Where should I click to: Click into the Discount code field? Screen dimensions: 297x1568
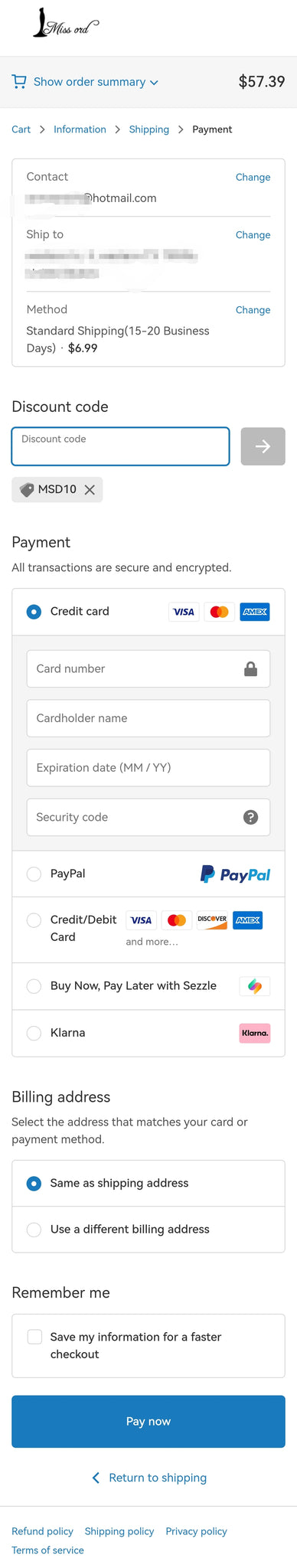(120, 446)
